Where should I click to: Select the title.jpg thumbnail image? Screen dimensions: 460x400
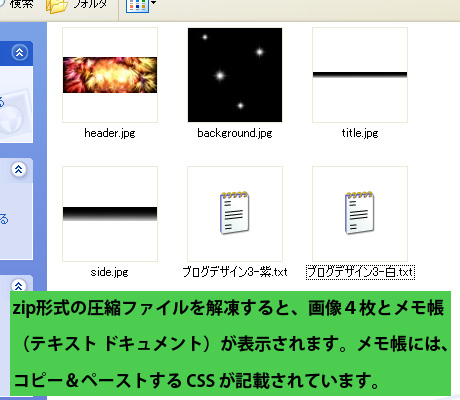tap(360, 75)
